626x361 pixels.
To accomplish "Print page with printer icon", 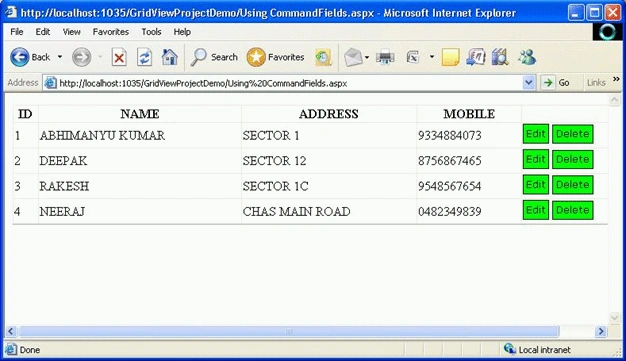I will (x=385, y=58).
